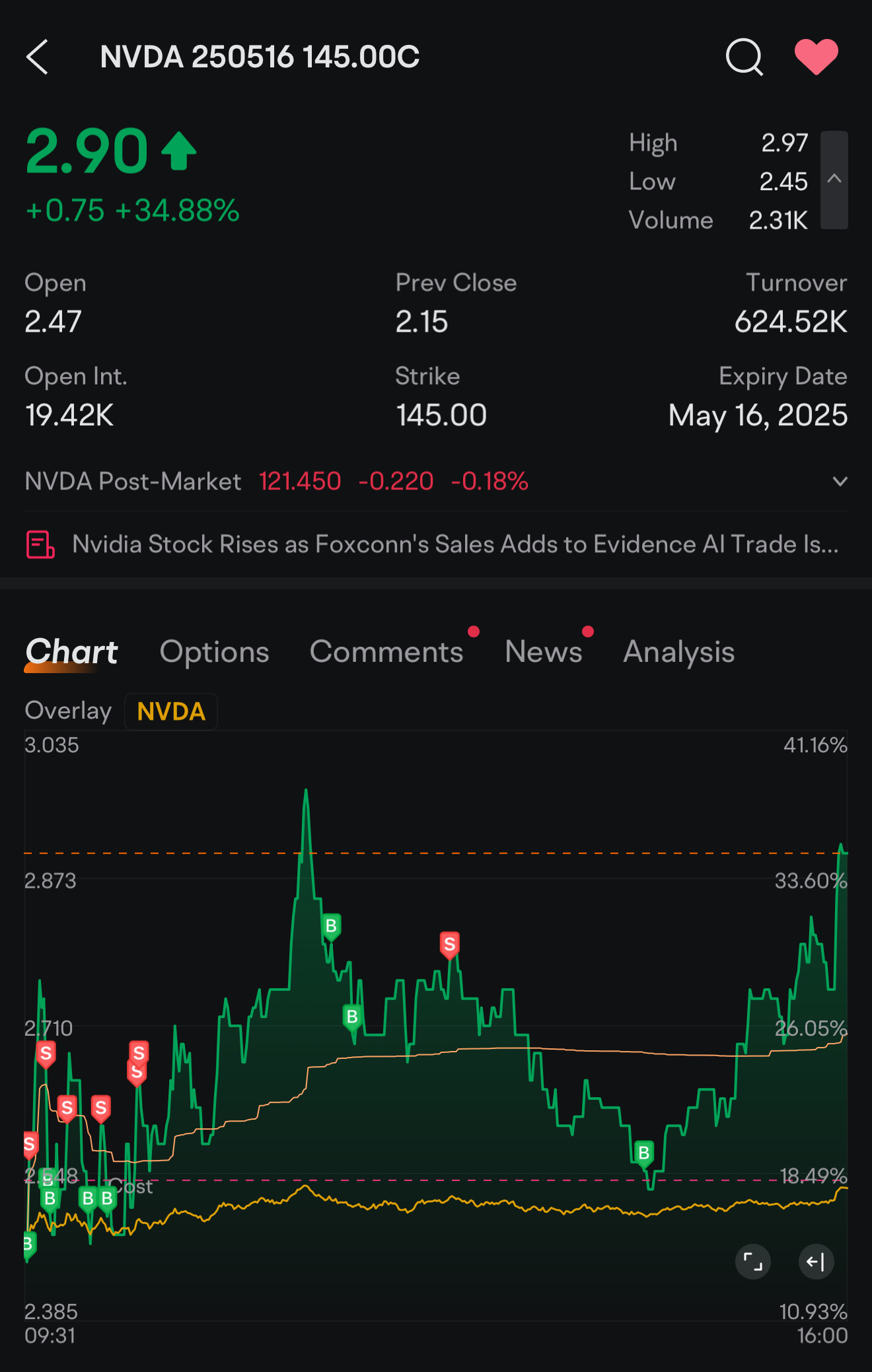Viewport: 872px width, 1372px height.
Task: Tap the Prev Close value 2.15
Action: point(421,322)
